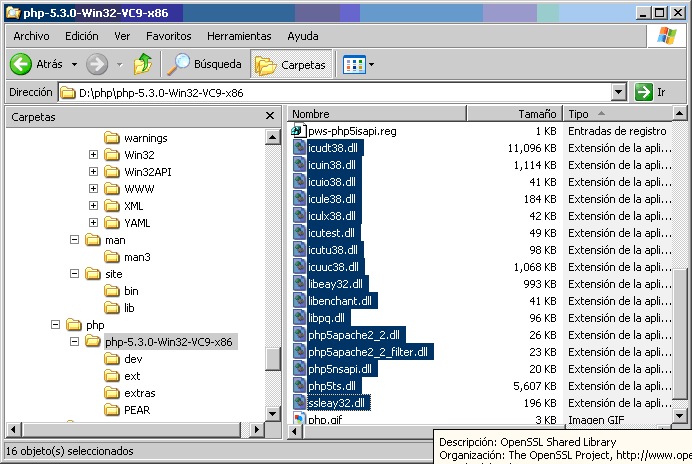The width and height of the screenshot is (692, 464).
Task: Click file list scrollbar up arrow
Action: (680, 114)
